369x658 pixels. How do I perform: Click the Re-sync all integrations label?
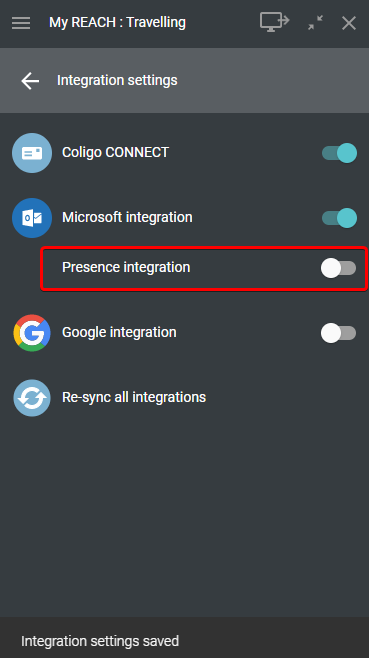(x=134, y=397)
